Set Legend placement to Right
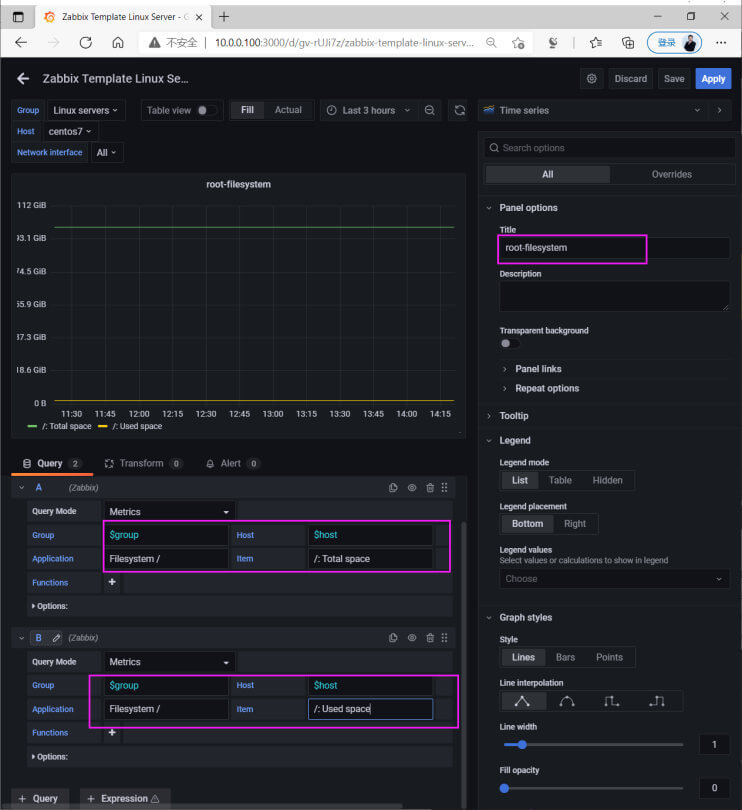 pyautogui.click(x=575, y=523)
